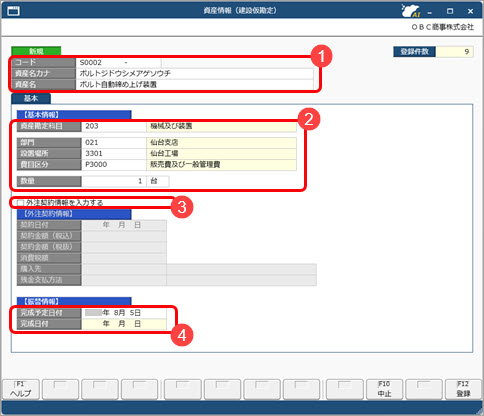Enable 外注契約情報を入力する checkbox

[x=21, y=203]
